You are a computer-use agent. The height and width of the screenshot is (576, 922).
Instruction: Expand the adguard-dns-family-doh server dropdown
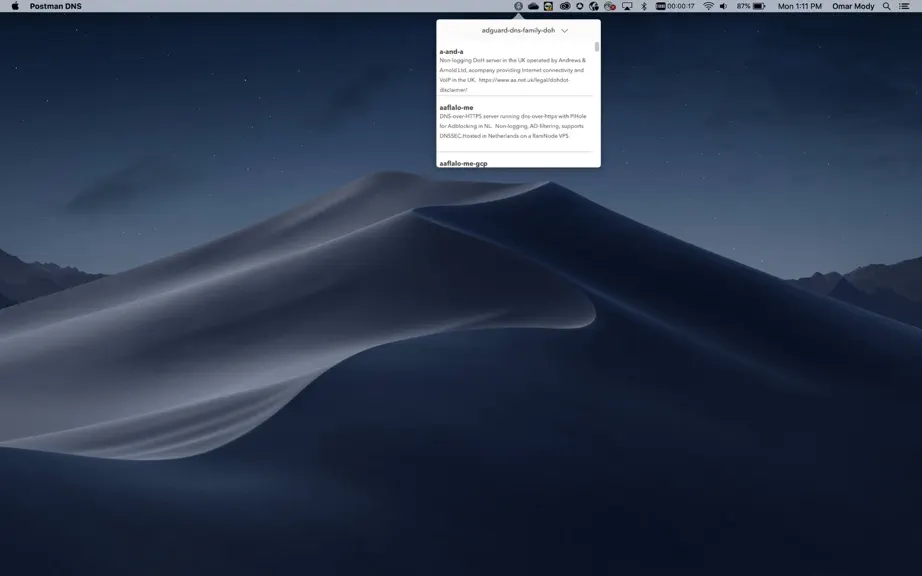(x=525, y=31)
